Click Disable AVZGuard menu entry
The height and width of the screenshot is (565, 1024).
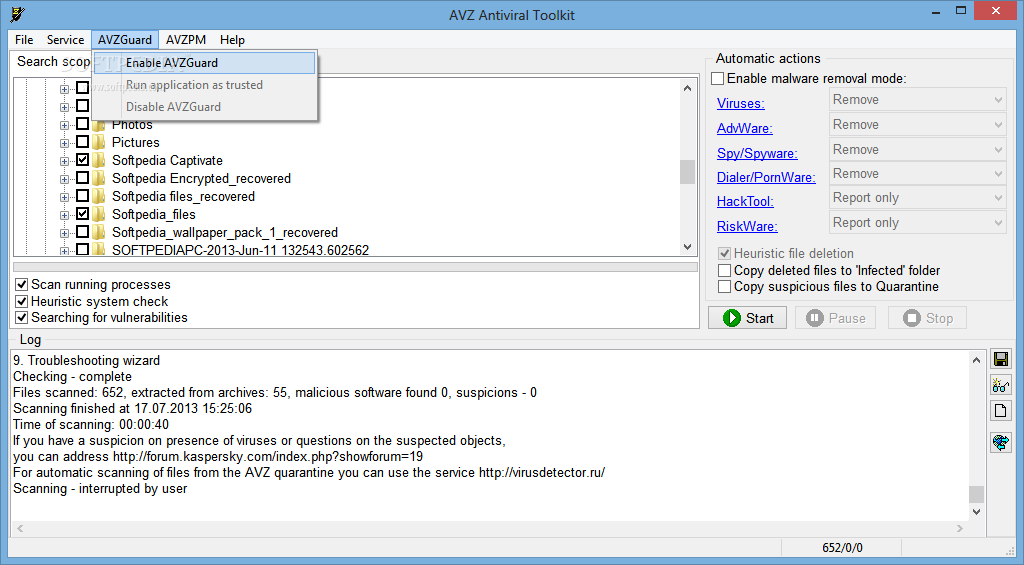[204, 106]
